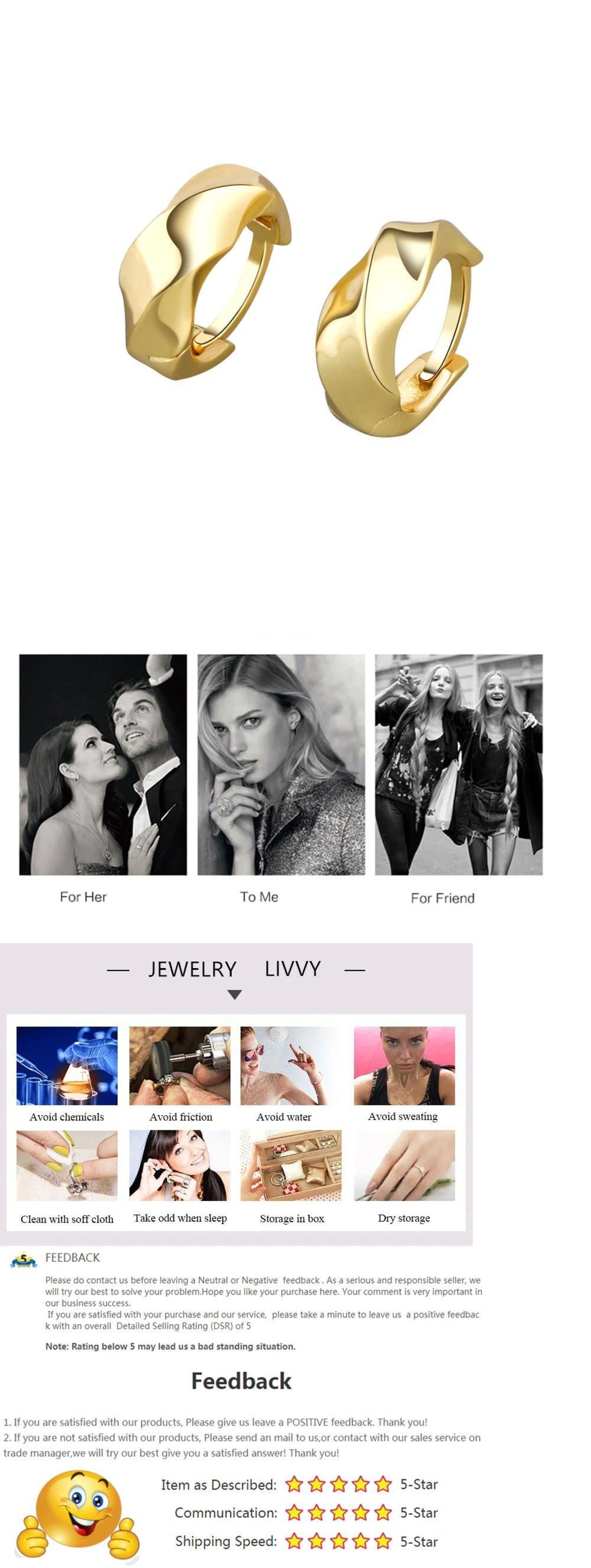This screenshot has height=1568, width=591.
Task: Click the right gold hoop earring image
Action: pos(398,328)
